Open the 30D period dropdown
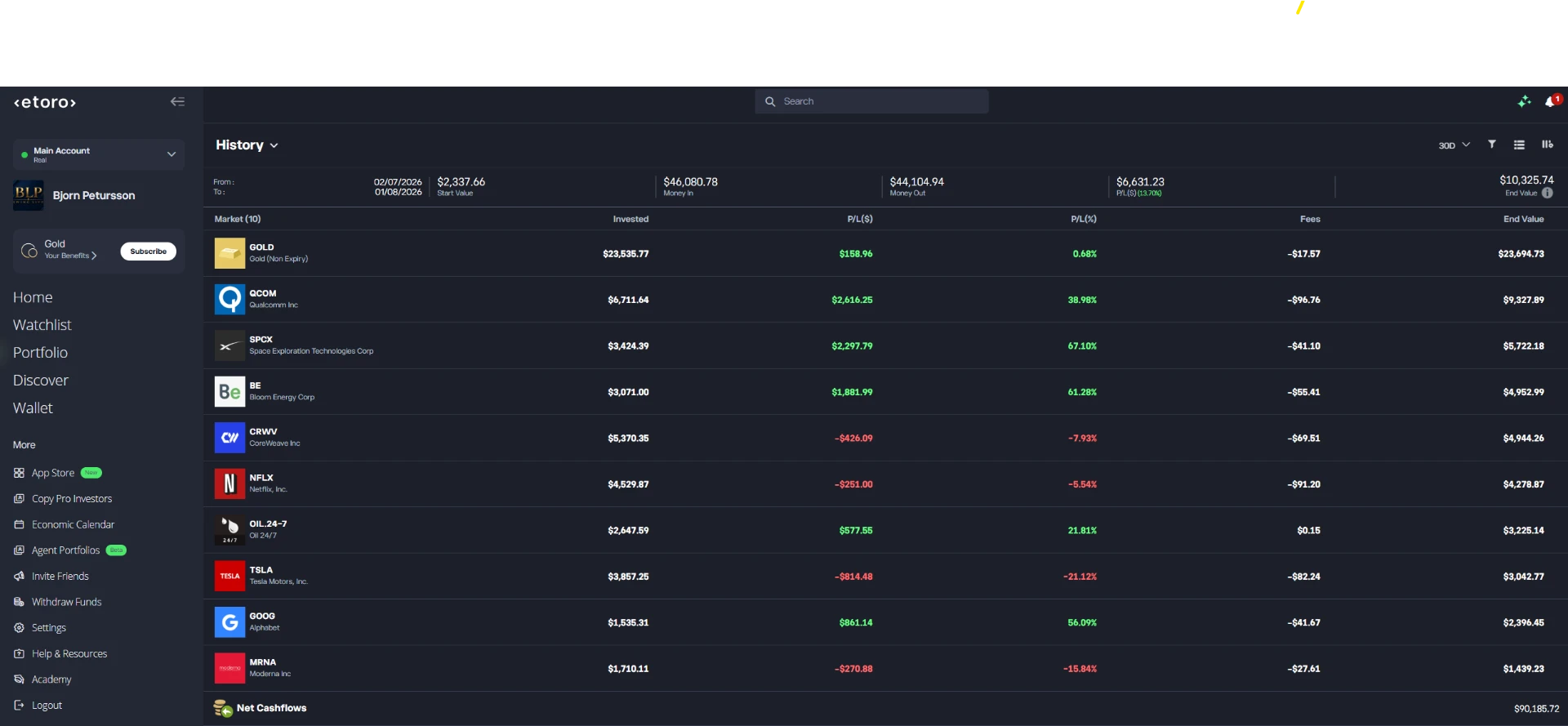 pos(1454,145)
